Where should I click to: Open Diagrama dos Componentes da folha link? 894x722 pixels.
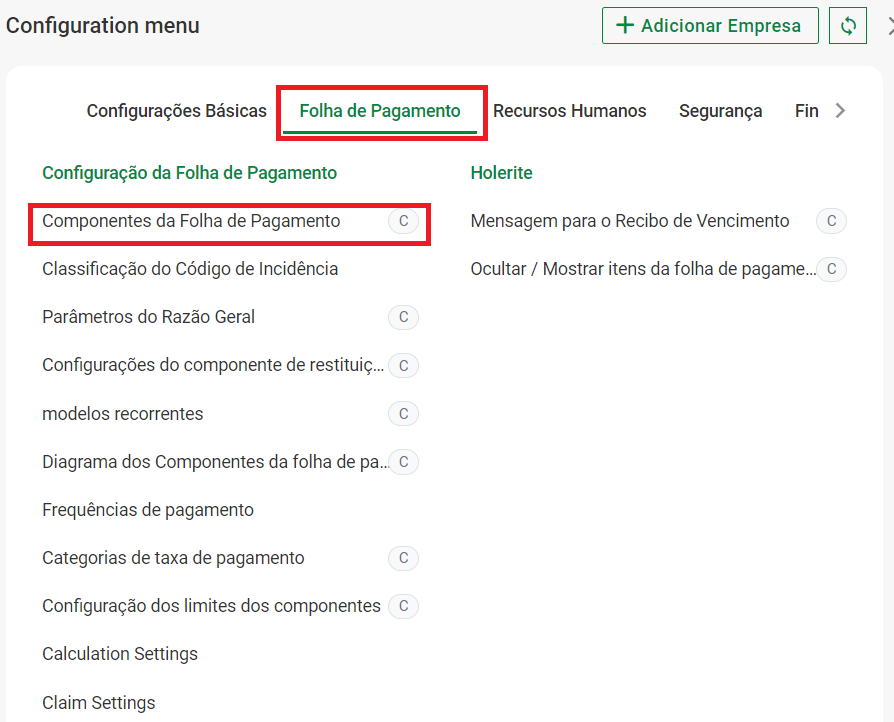(x=214, y=462)
